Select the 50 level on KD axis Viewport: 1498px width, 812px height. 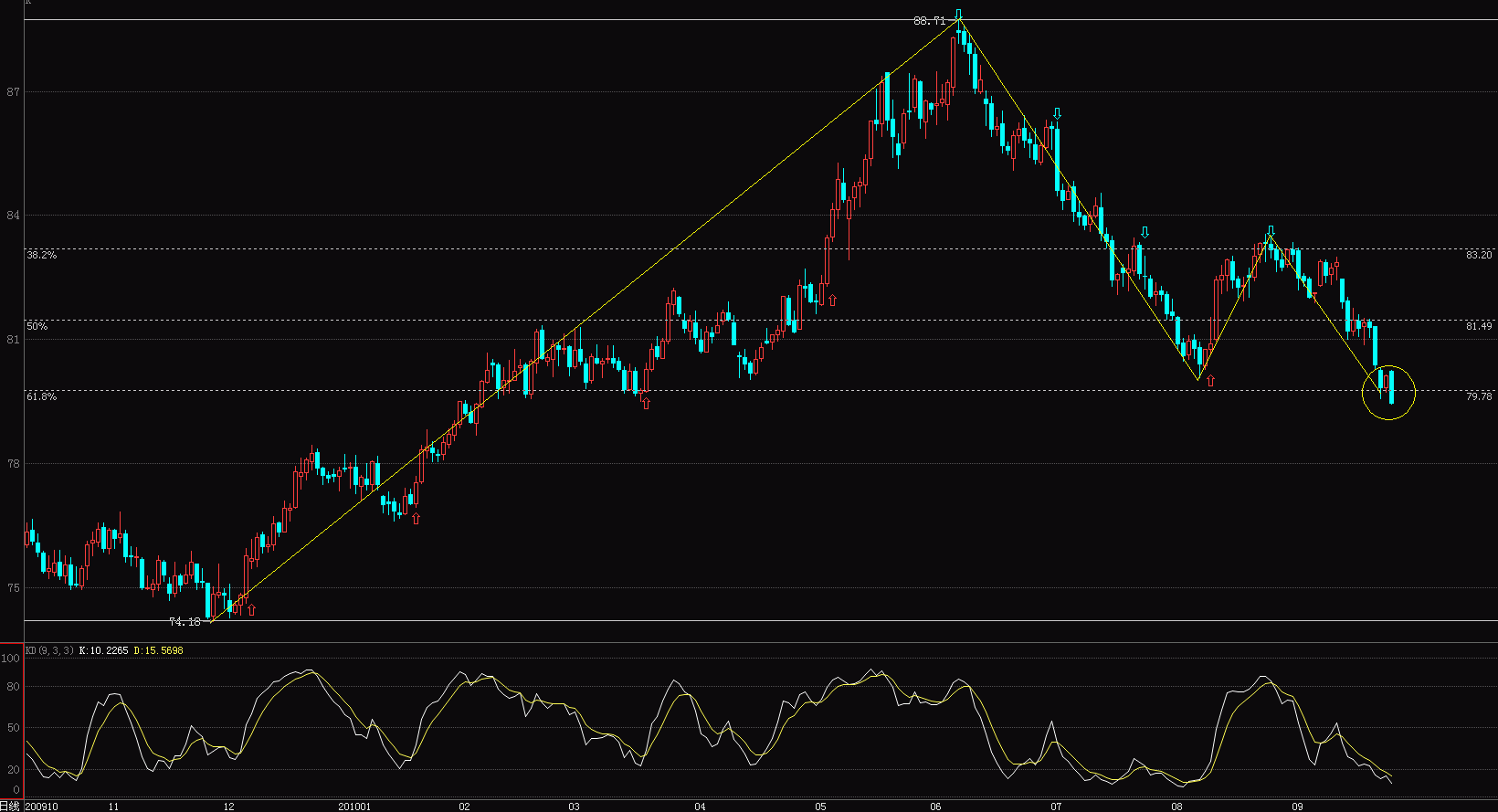coord(14,728)
